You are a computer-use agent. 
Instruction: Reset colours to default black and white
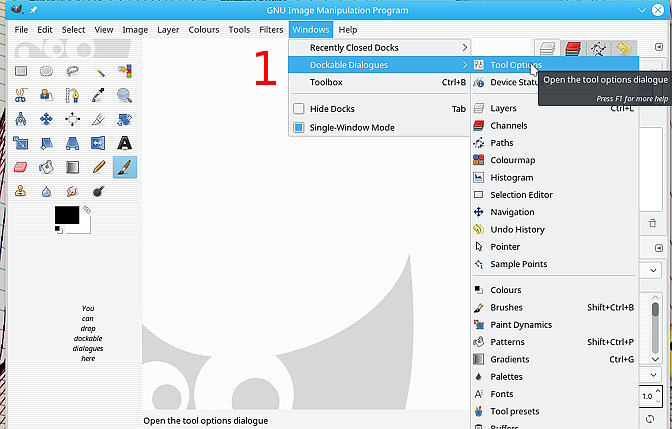coord(59,230)
